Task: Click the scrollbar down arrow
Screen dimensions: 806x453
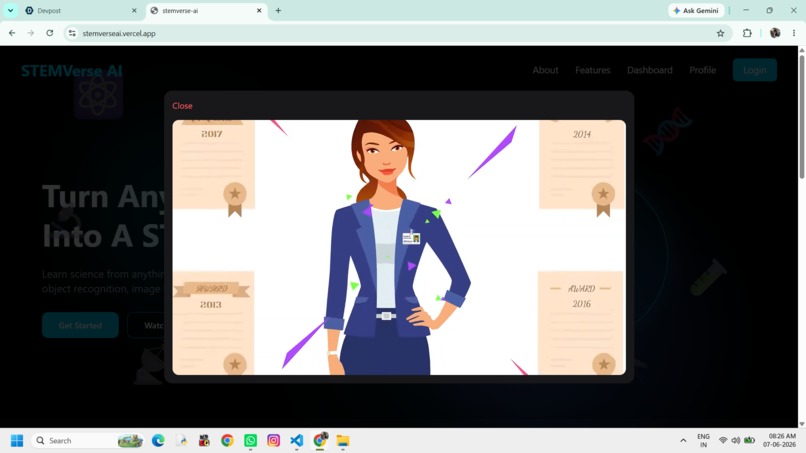Action: tap(801, 424)
